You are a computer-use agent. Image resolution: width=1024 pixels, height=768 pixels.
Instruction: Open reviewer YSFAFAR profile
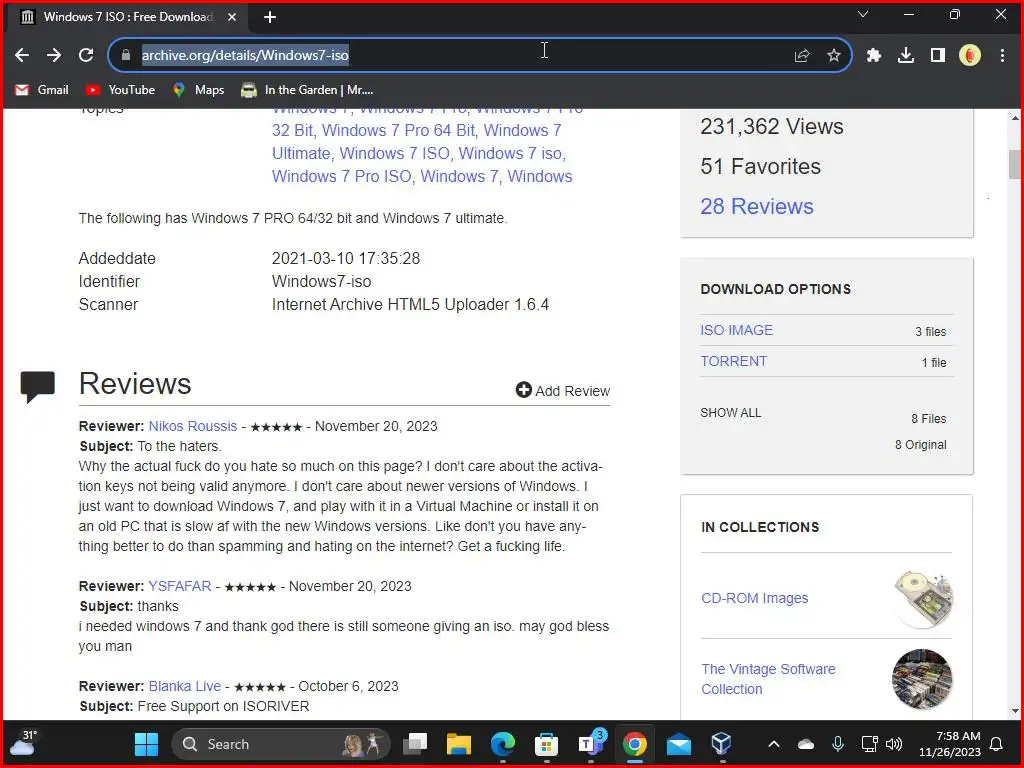pyautogui.click(x=180, y=586)
